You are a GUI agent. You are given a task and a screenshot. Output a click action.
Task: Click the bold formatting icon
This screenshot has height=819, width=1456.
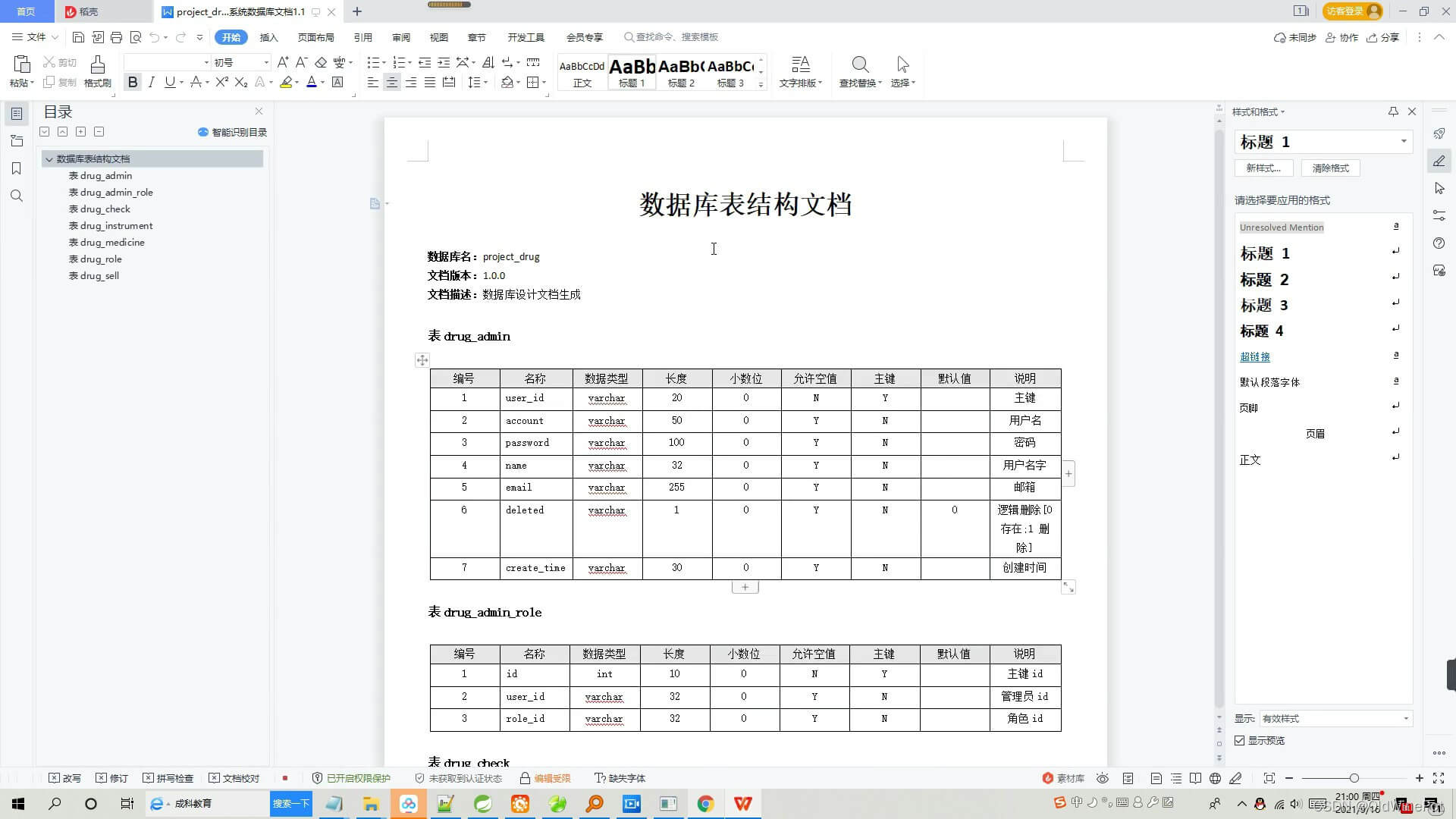[133, 83]
